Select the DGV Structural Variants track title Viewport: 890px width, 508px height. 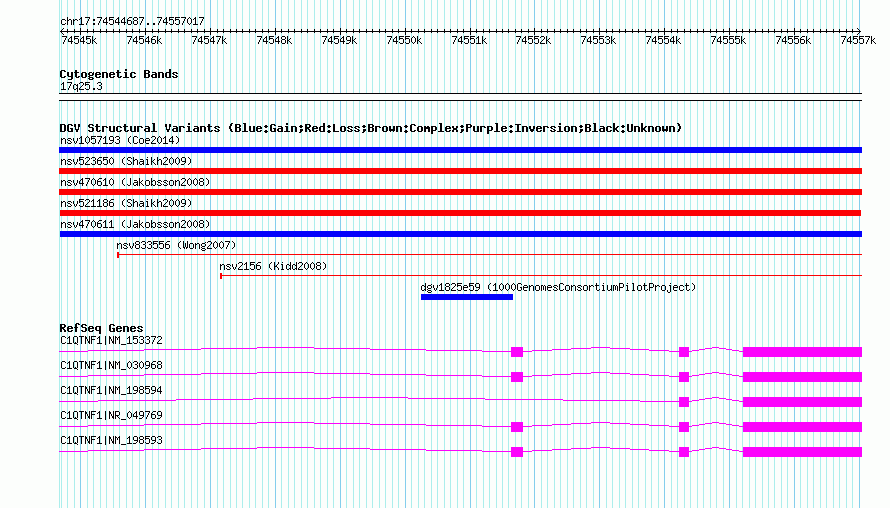[371, 128]
